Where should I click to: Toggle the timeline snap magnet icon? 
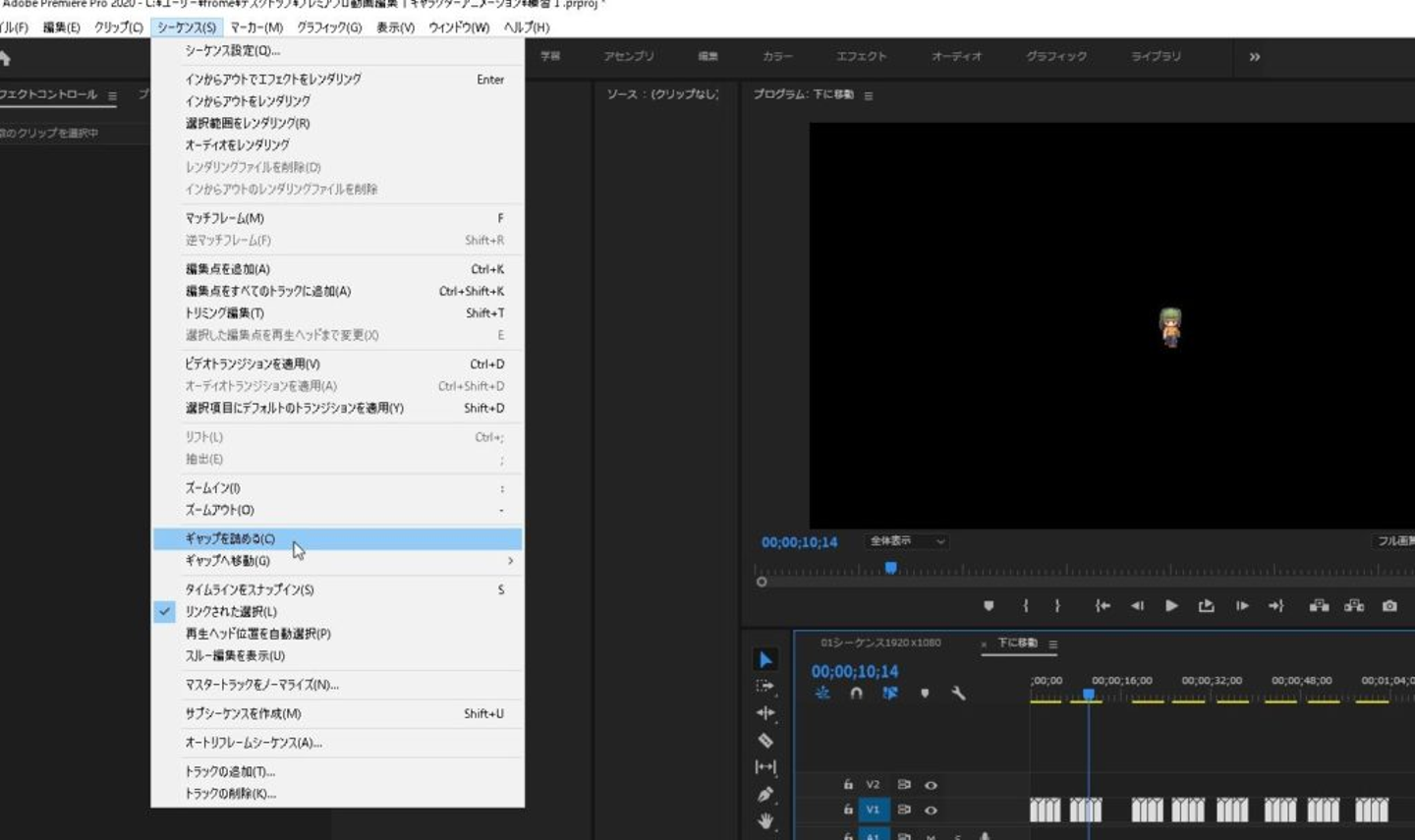coord(856,694)
